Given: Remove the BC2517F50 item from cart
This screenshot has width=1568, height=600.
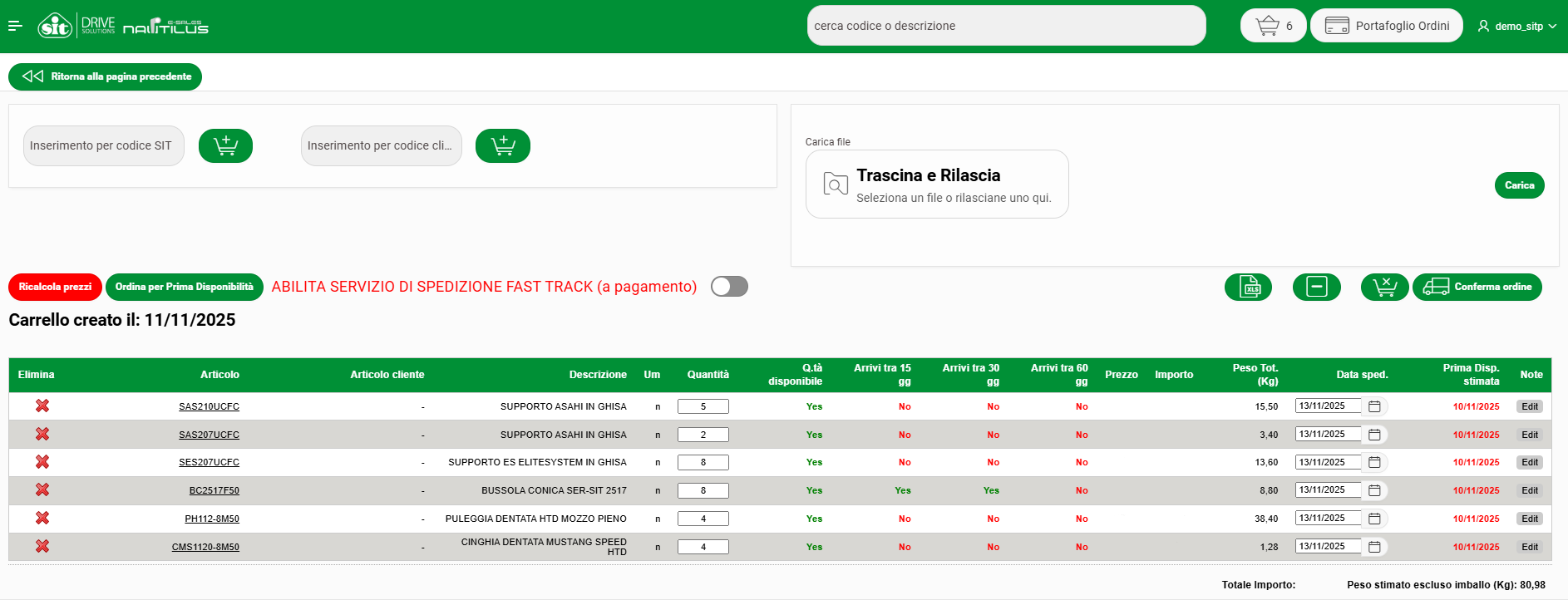Looking at the screenshot, I should (42, 490).
